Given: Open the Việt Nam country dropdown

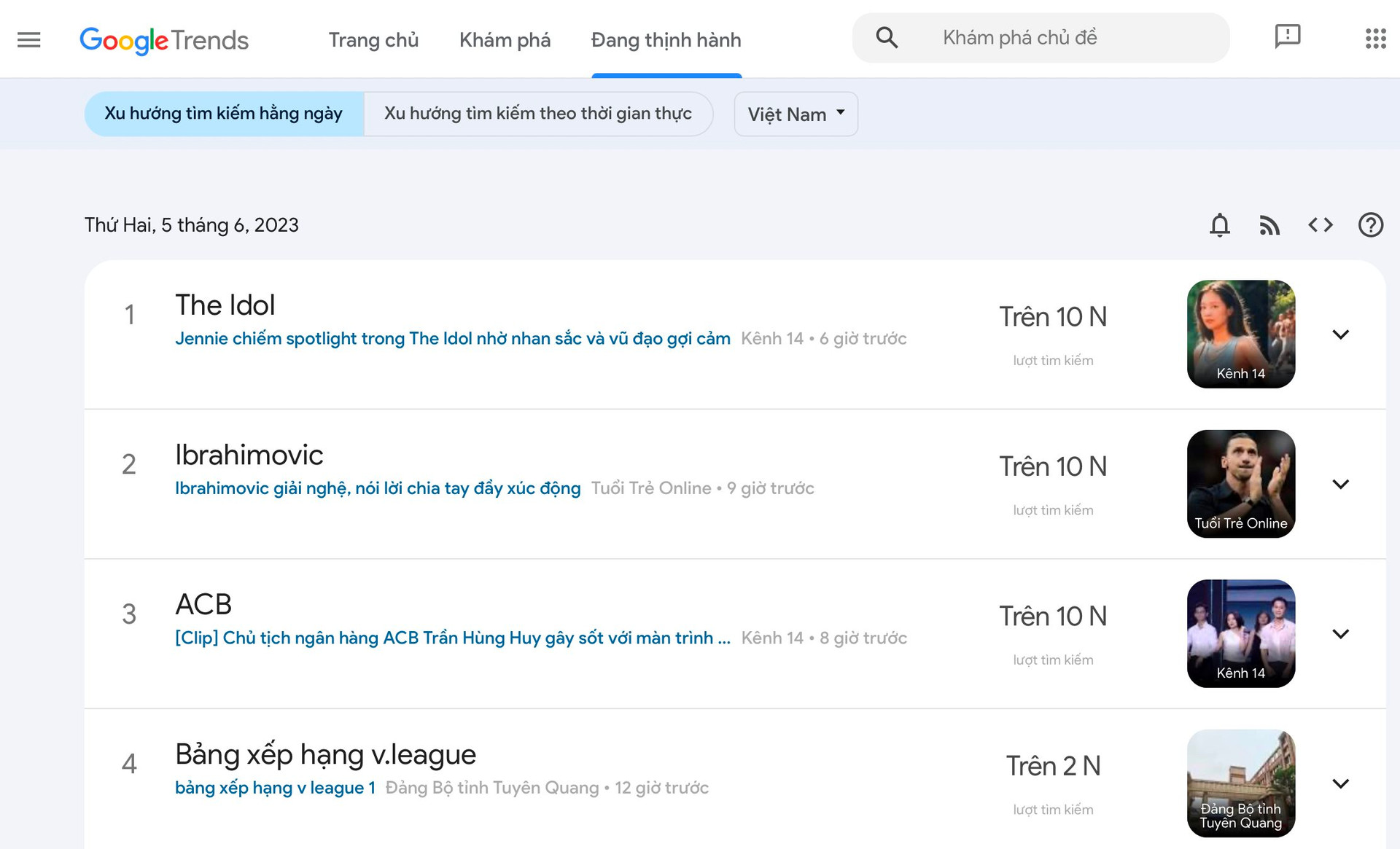Looking at the screenshot, I should click(796, 114).
